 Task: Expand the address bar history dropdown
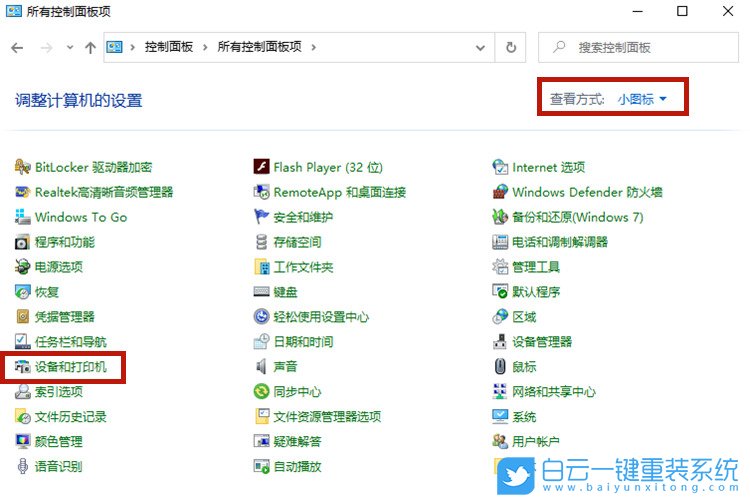pos(480,47)
